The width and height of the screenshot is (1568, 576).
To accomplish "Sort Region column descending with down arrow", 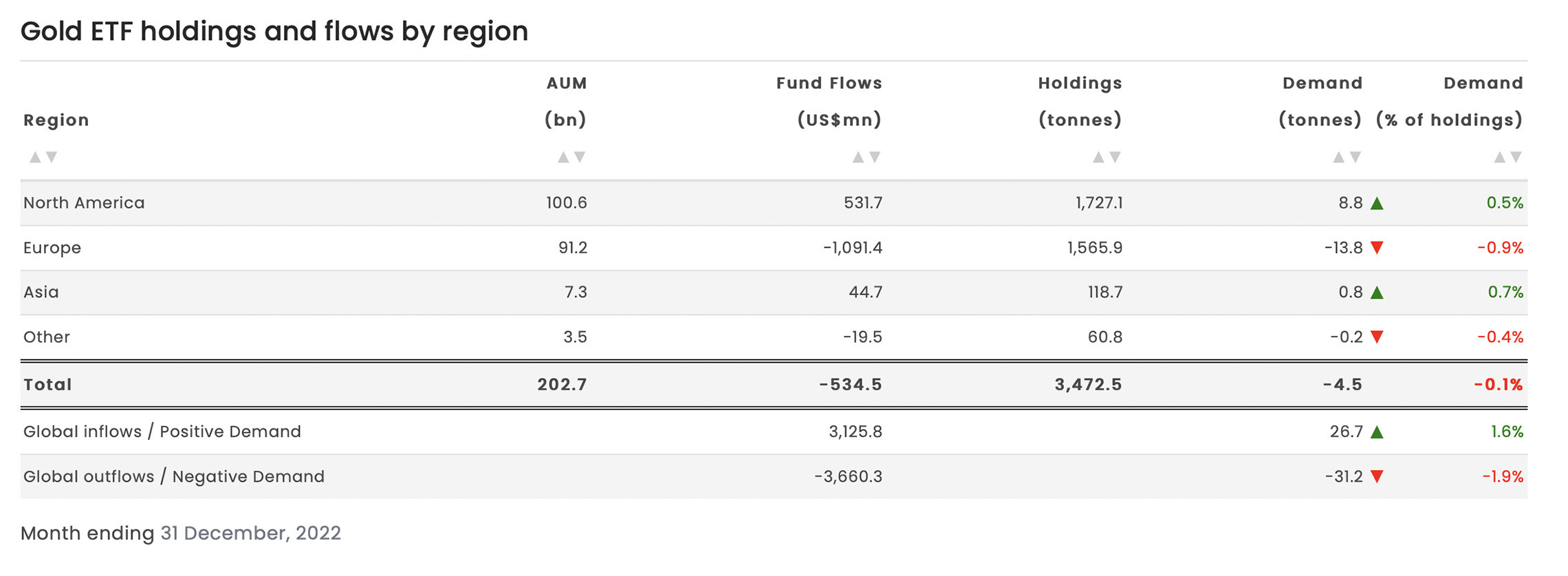I will (51, 158).
